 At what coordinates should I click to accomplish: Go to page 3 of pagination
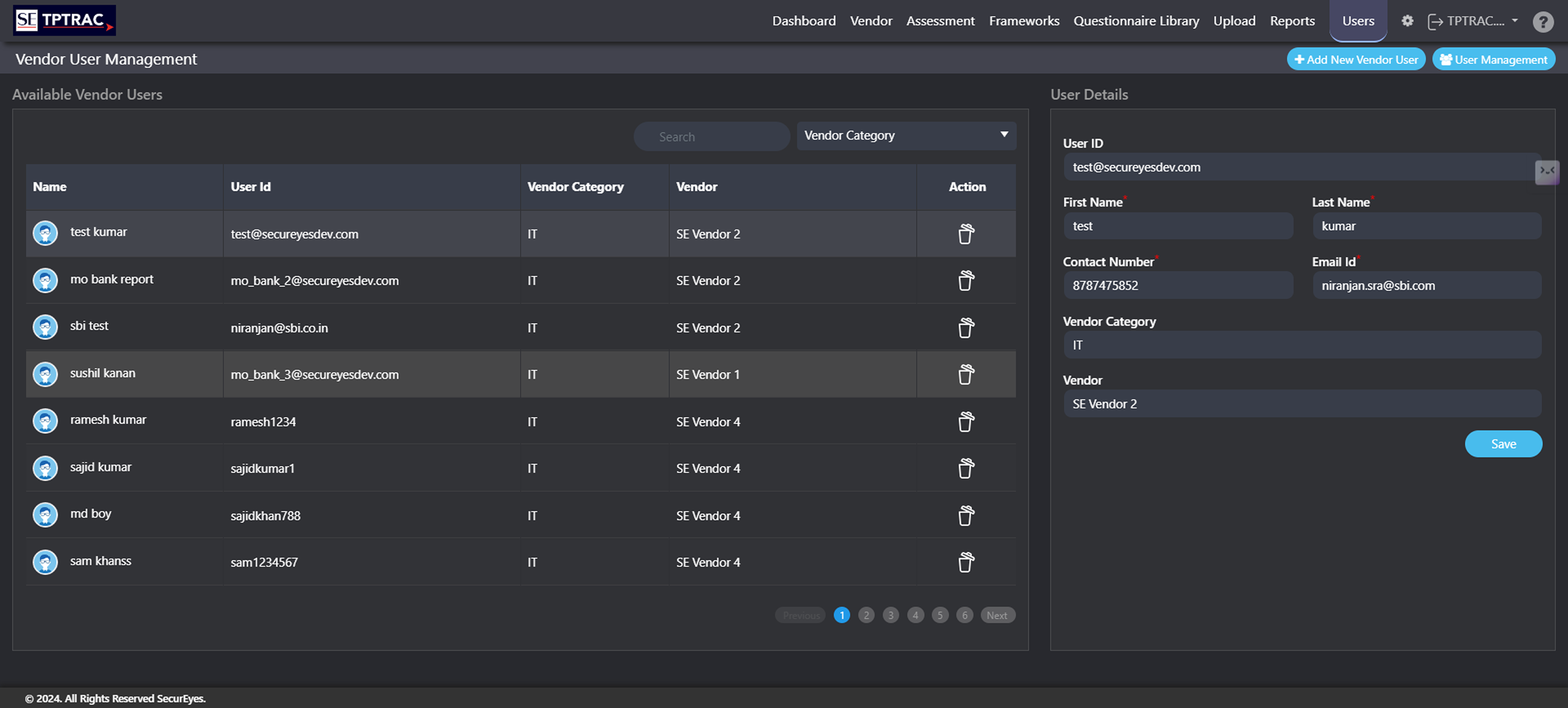click(891, 615)
